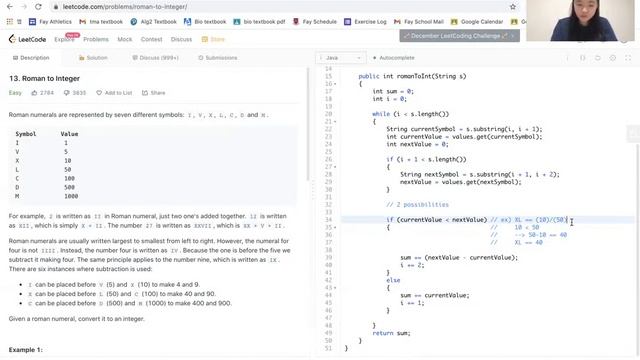Open the December LeetCoding Challenge banner

460,36
